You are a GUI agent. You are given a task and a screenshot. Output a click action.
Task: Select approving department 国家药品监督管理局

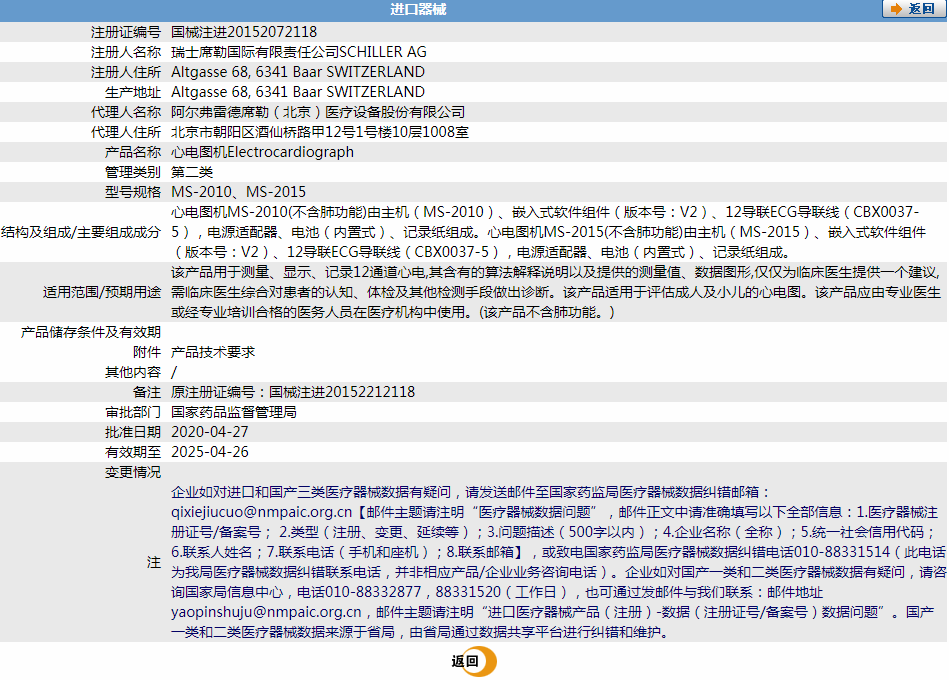234,412
